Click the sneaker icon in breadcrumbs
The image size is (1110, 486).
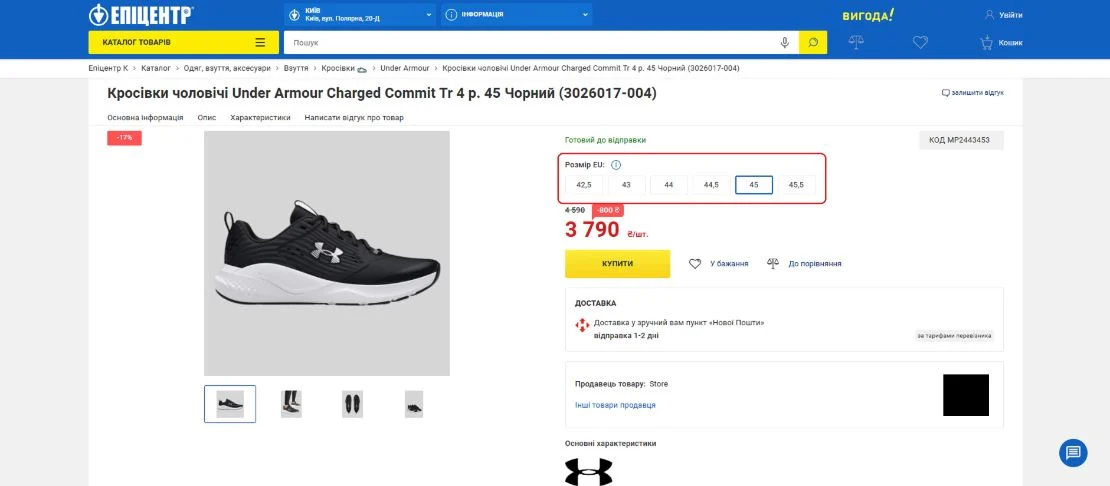(362, 69)
